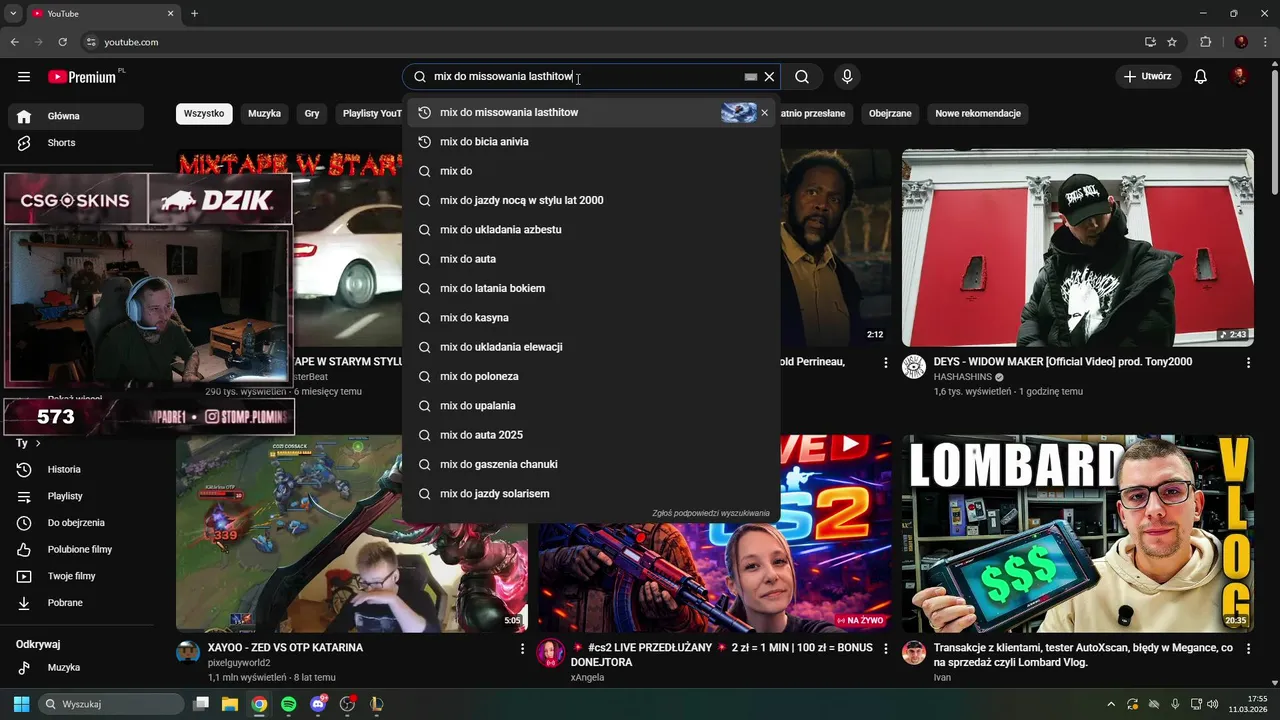Click the address bar youtube.com
1280x720 pixels.
pos(131,42)
